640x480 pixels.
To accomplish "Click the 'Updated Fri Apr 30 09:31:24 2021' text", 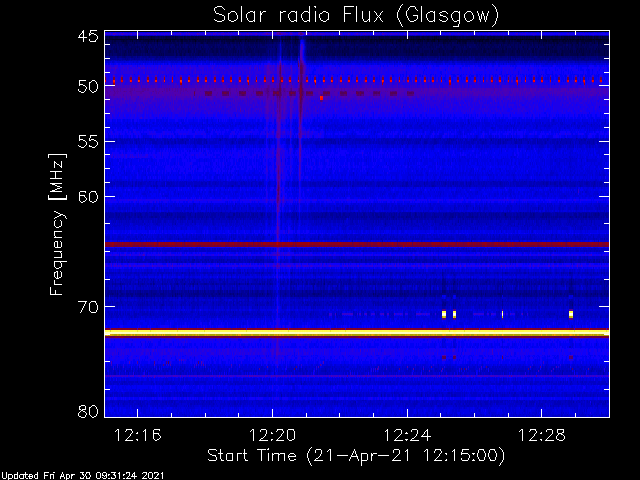I will tap(82, 476).
